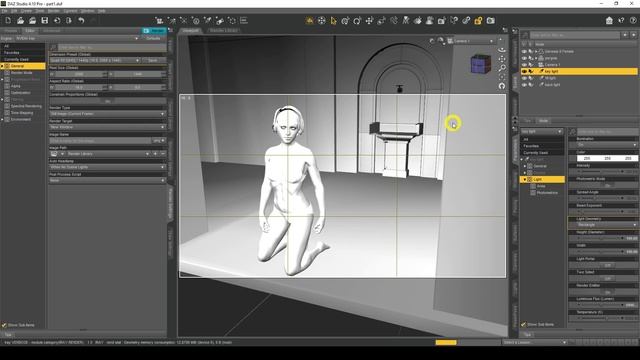Click the white light Color swatch
Image resolution: width=640 pixels, height=360 pixels.
tap(607, 158)
